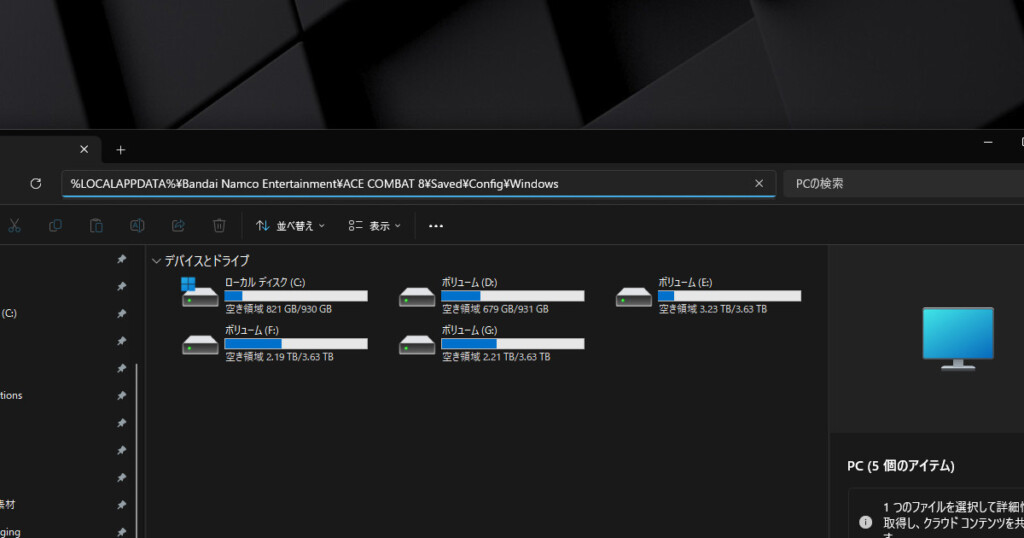Click the PC monitor icon in details pane
The height and width of the screenshot is (538, 1024).
(x=958, y=338)
